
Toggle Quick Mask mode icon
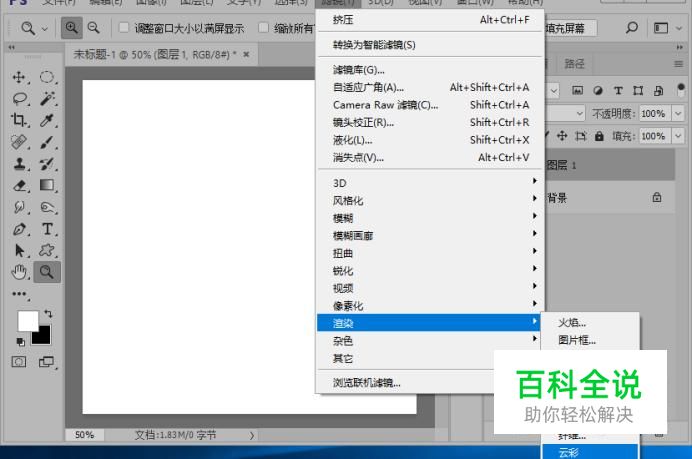pyautogui.click(x=19, y=362)
